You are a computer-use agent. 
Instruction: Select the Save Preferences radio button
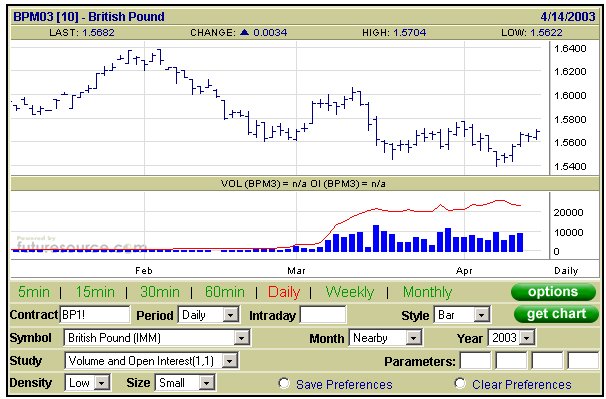[284, 383]
